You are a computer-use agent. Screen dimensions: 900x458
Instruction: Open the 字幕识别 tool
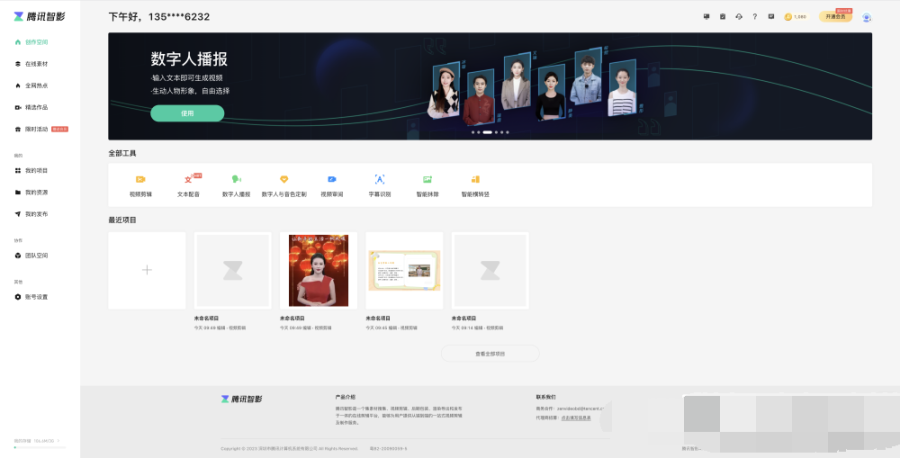(379, 186)
